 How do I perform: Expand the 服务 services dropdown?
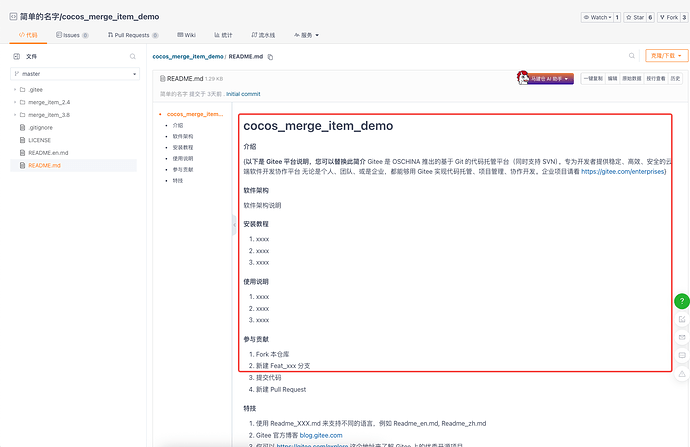(x=306, y=35)
